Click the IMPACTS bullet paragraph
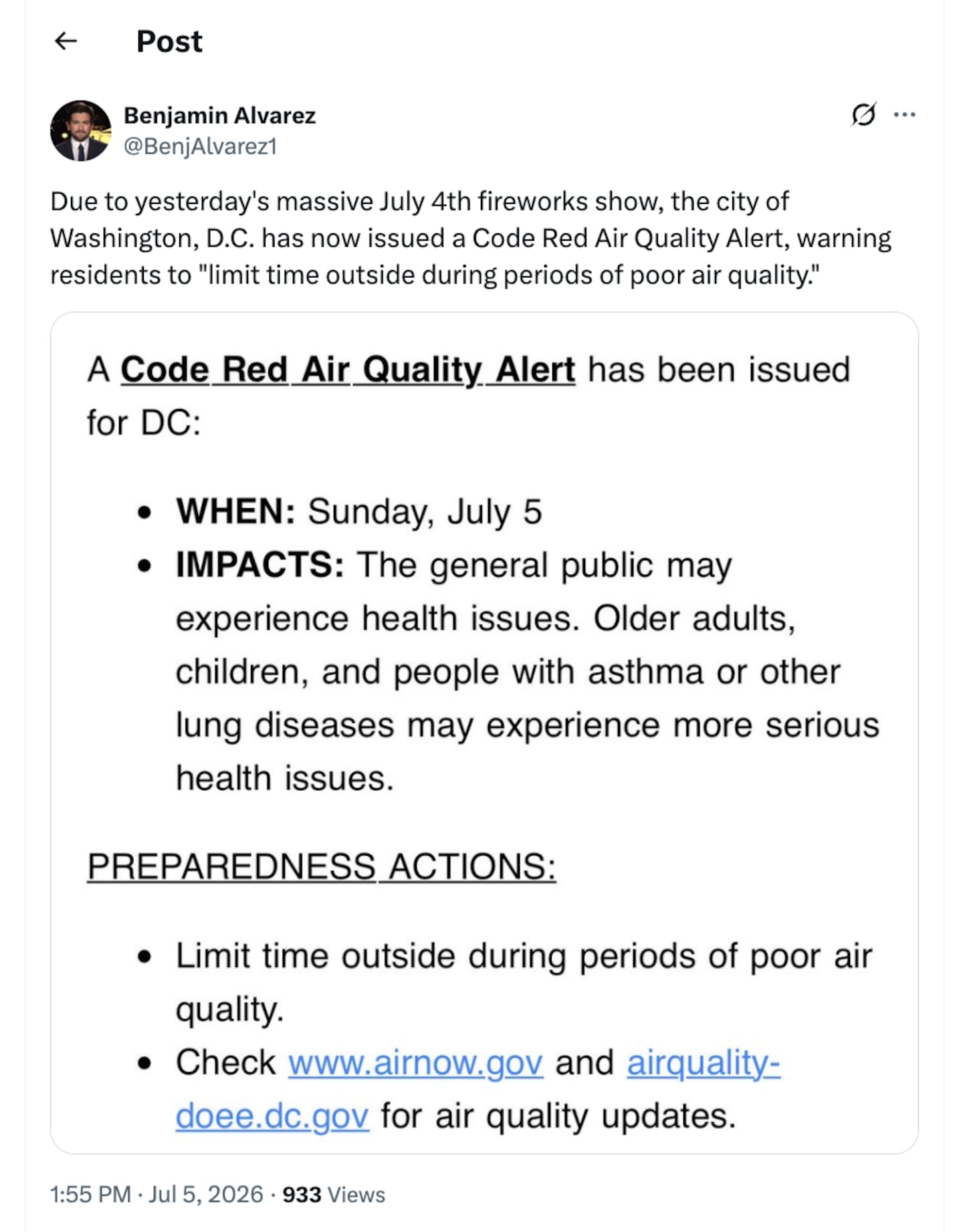 click(527, 672)
